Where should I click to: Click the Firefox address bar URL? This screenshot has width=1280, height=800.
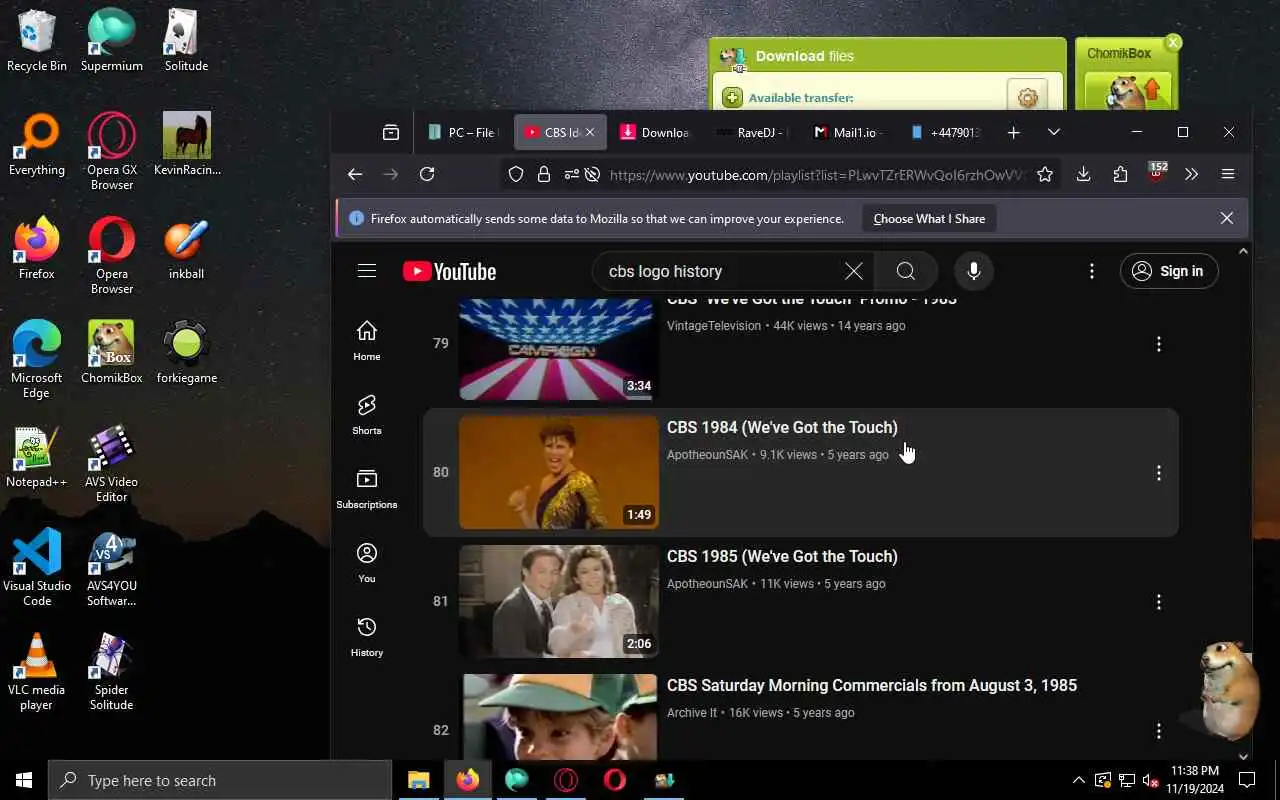[817, 175]
